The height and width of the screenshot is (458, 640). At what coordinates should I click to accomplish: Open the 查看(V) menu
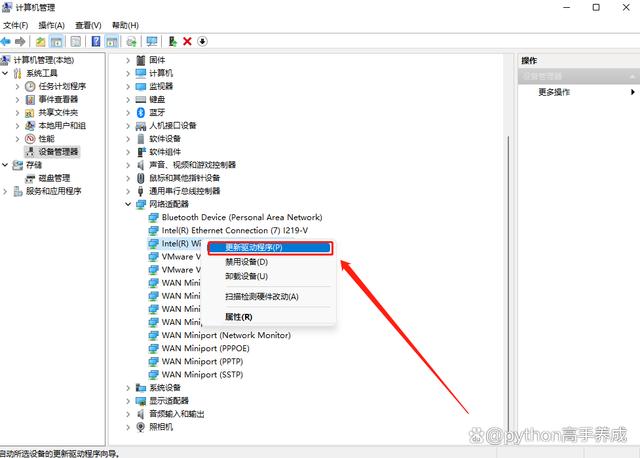(88, 25)
